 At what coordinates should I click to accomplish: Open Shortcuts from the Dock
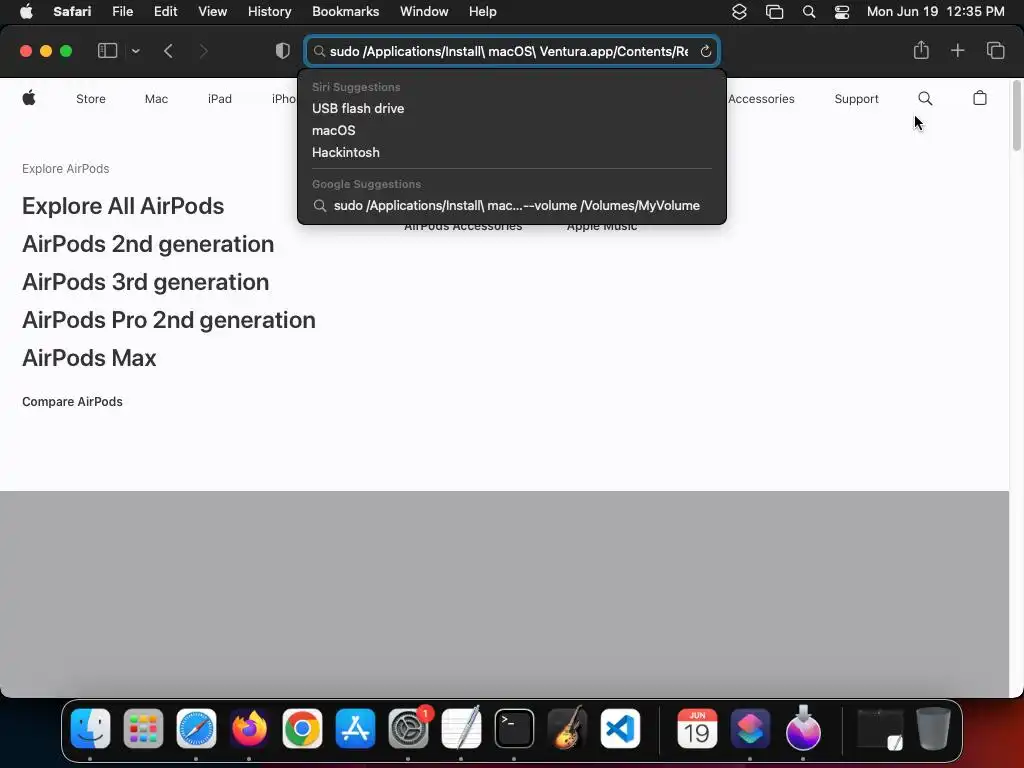tap(750, 728)
